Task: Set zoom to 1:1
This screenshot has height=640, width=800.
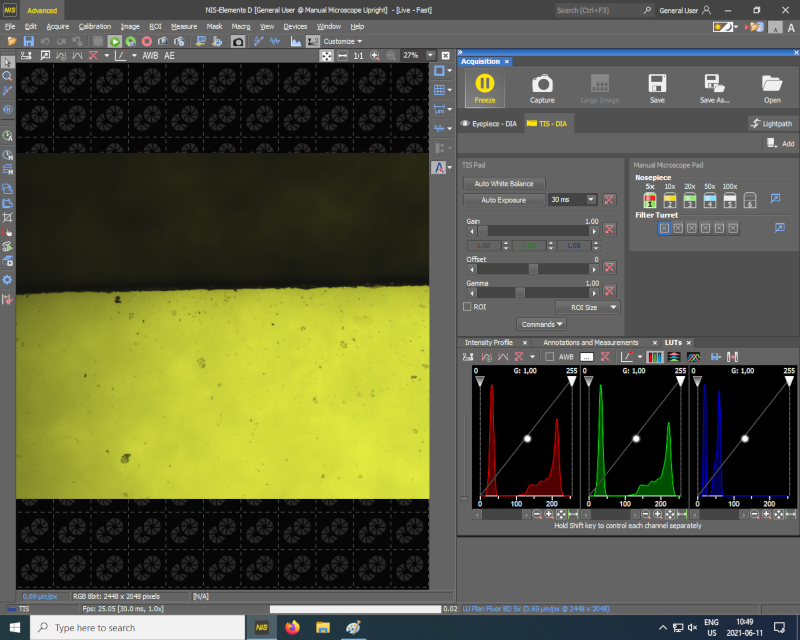Action: (x=359, y=56)
